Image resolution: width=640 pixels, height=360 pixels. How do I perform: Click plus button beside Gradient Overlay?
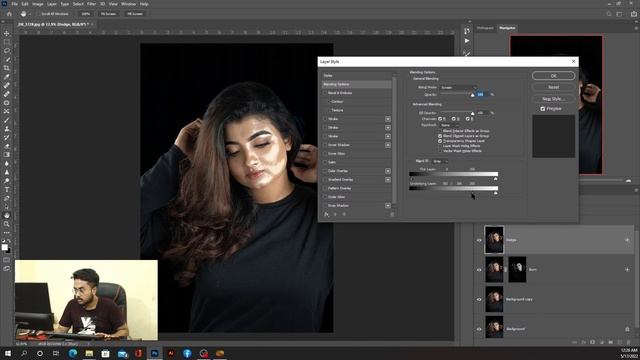[x=388, y=180]
